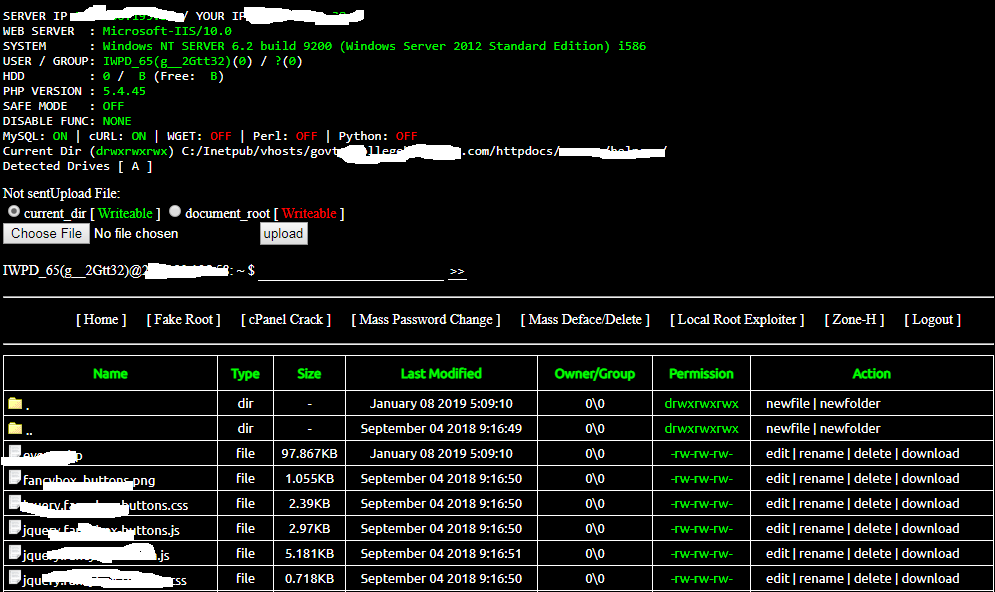Edit the fancybox_buttons.png file

(777, 478)
